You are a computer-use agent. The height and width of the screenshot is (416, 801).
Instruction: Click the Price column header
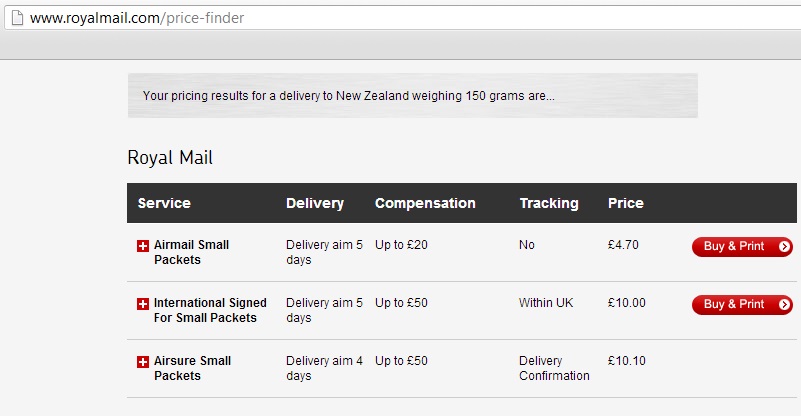625,203
